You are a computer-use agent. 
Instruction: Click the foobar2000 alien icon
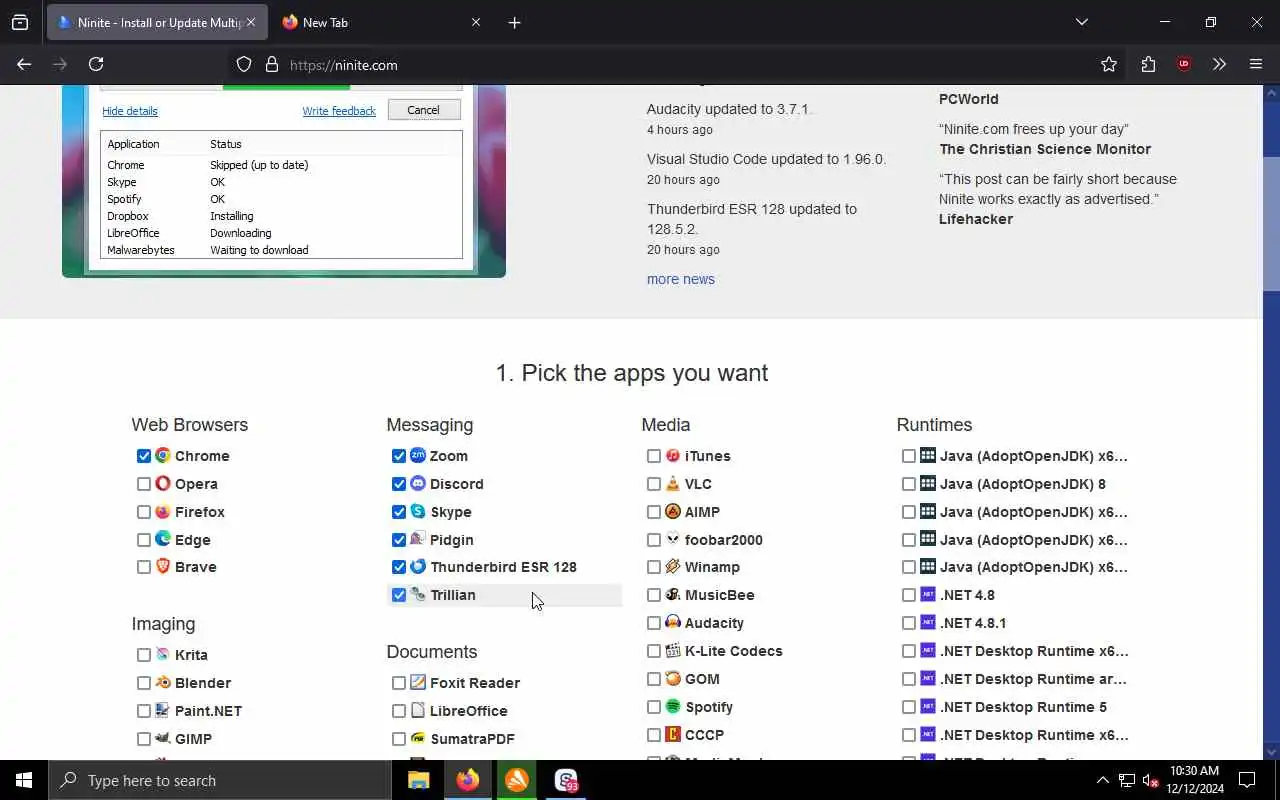[x=673, y=539]
